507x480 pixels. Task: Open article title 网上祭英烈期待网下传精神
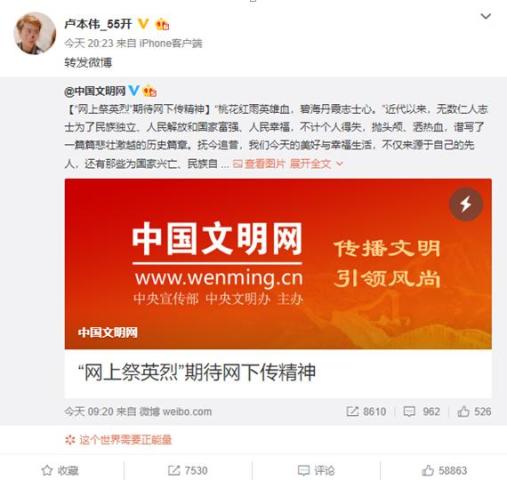pos(197,372)
